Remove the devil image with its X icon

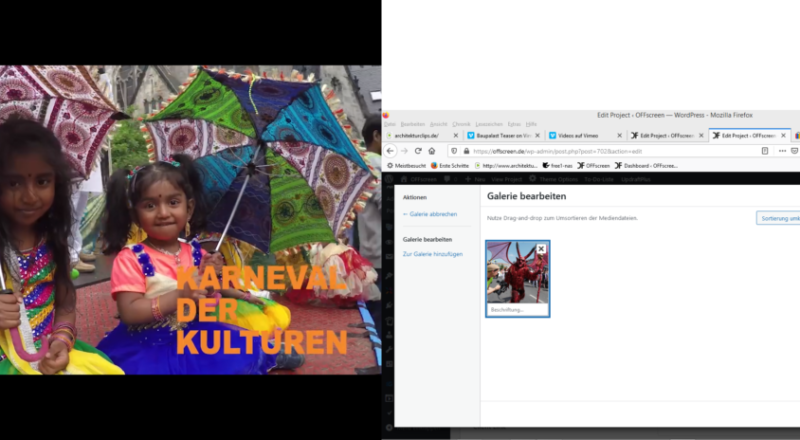tap(541, 249)
